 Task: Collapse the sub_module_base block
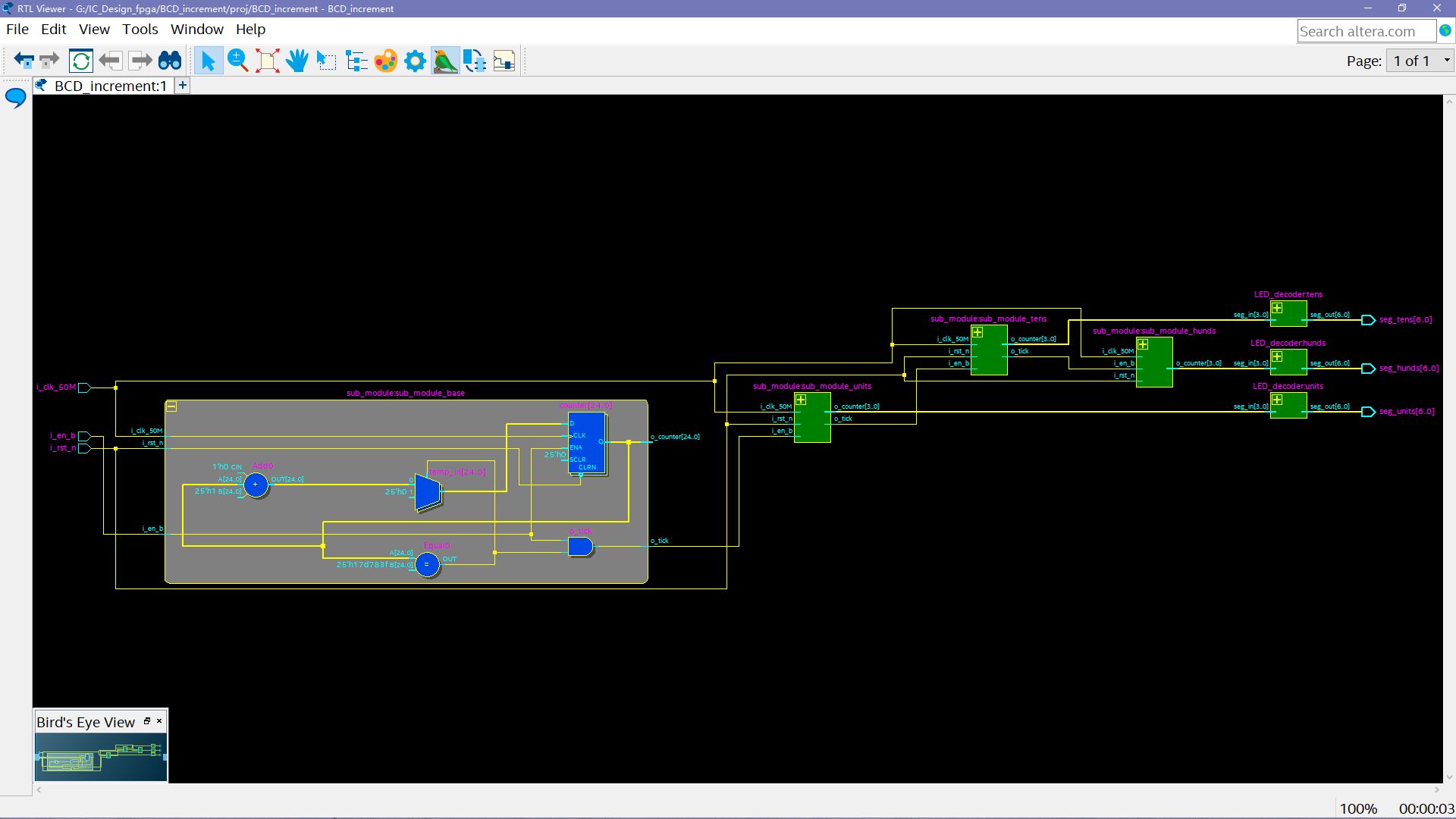pyautogui.click(x=171, y=407)
